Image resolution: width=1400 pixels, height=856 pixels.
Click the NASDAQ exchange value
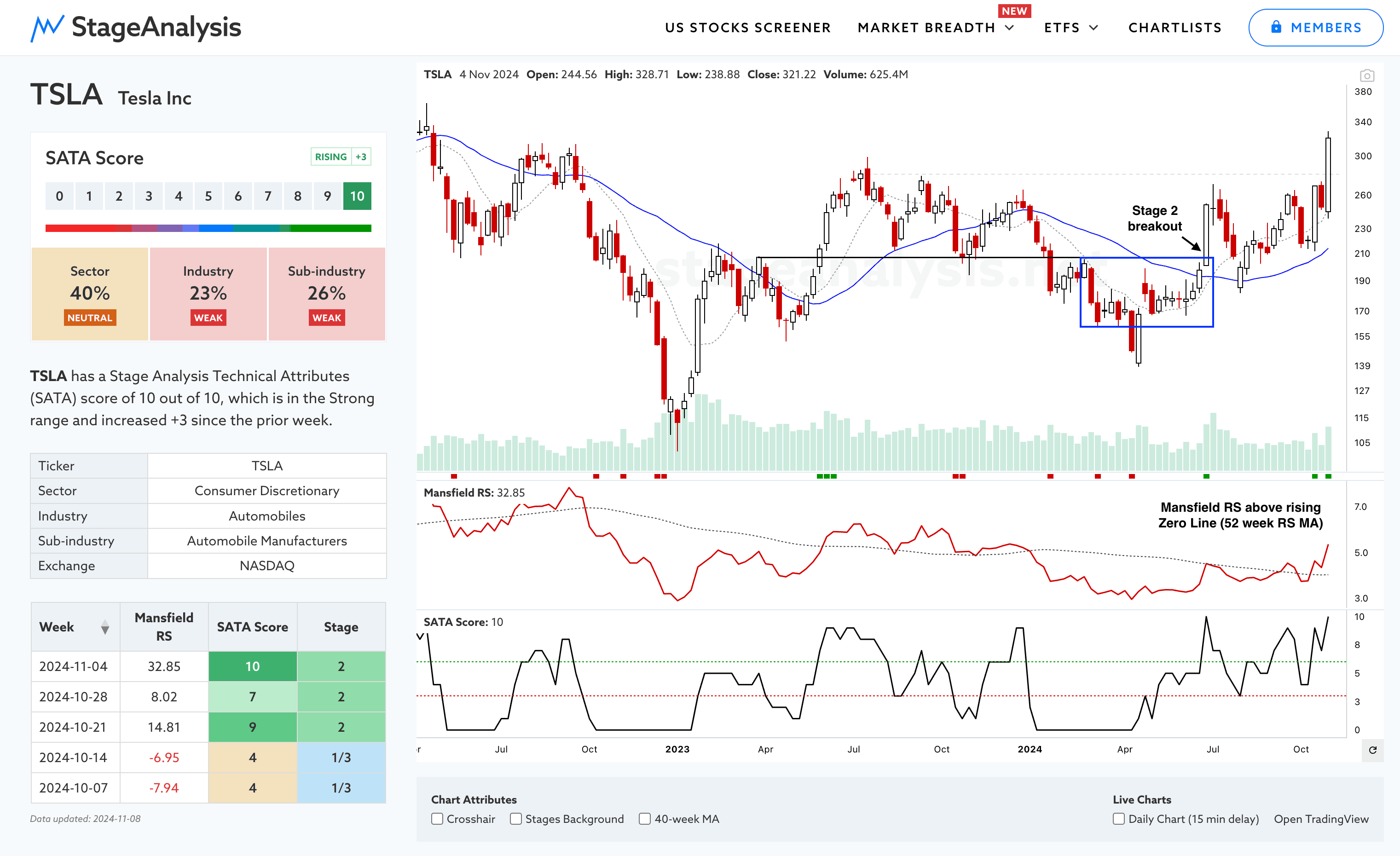click(266, 566)
